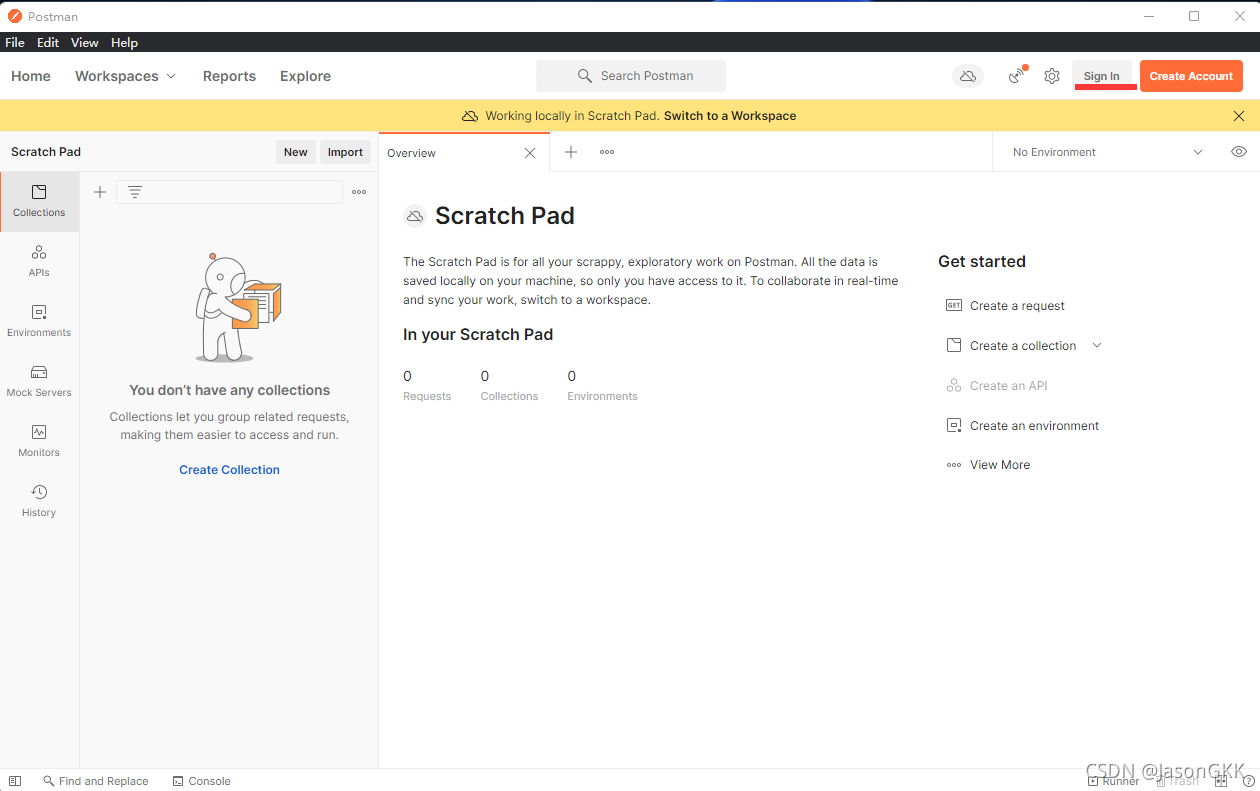Image resolution: width=1260 pixels, height=791 pixels.
Task: Open the Trash from status bar
Action: click(1177, 781)
